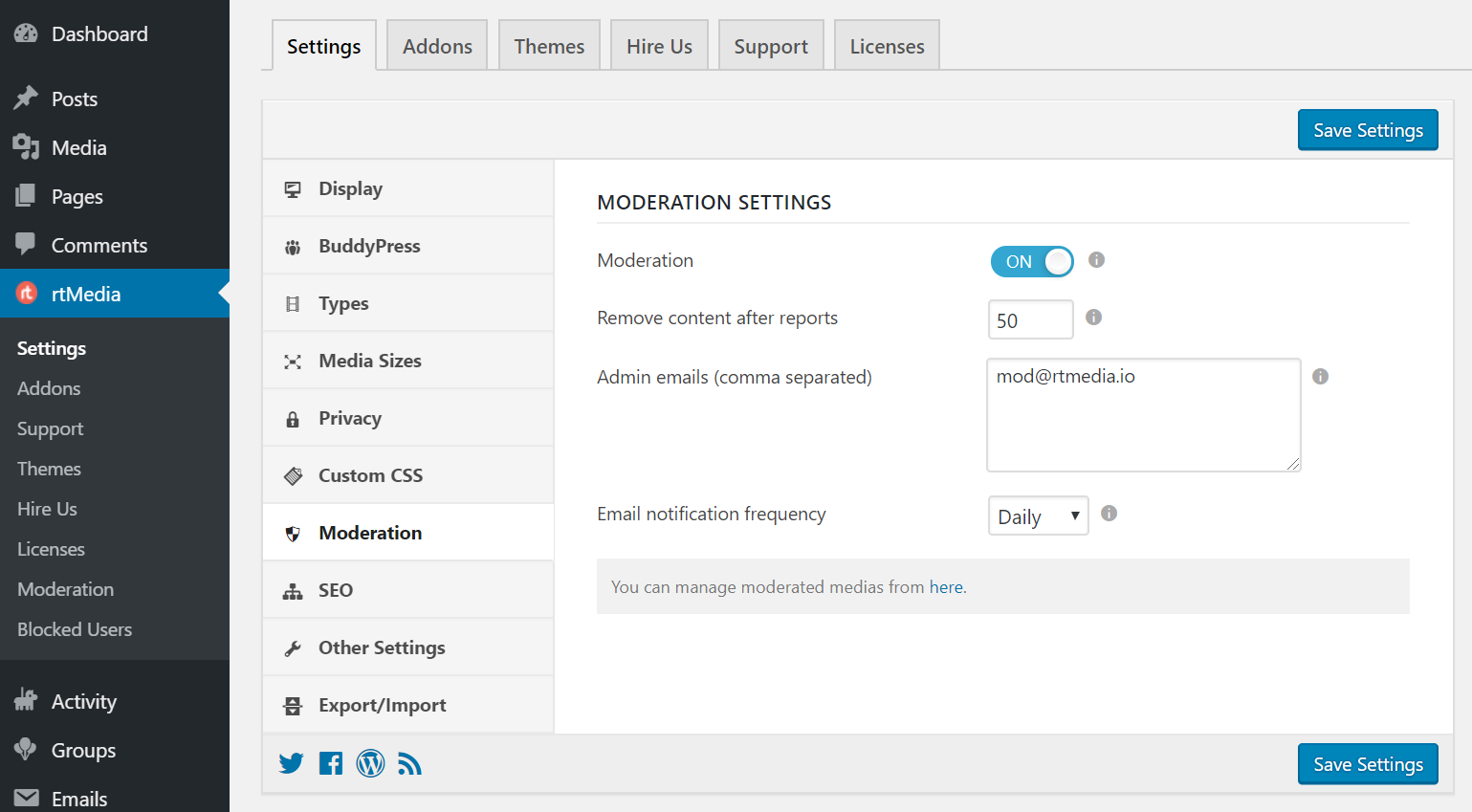Click the Facebook icon in footer
Screen dimensions: 1472x812
click(330, 763)
